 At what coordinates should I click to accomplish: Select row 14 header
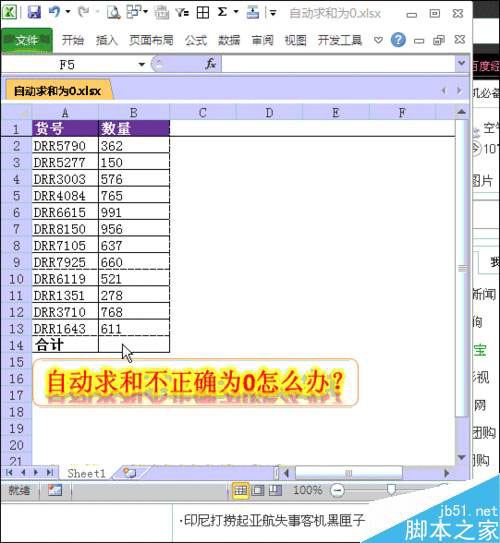[x=16, y=345]
